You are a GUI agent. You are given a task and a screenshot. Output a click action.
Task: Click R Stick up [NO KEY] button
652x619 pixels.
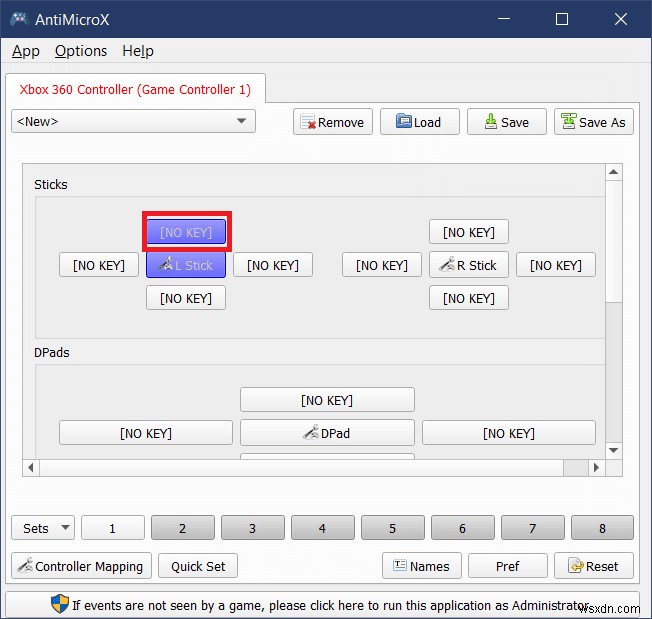pyautogui.click(x=469, y=232)
